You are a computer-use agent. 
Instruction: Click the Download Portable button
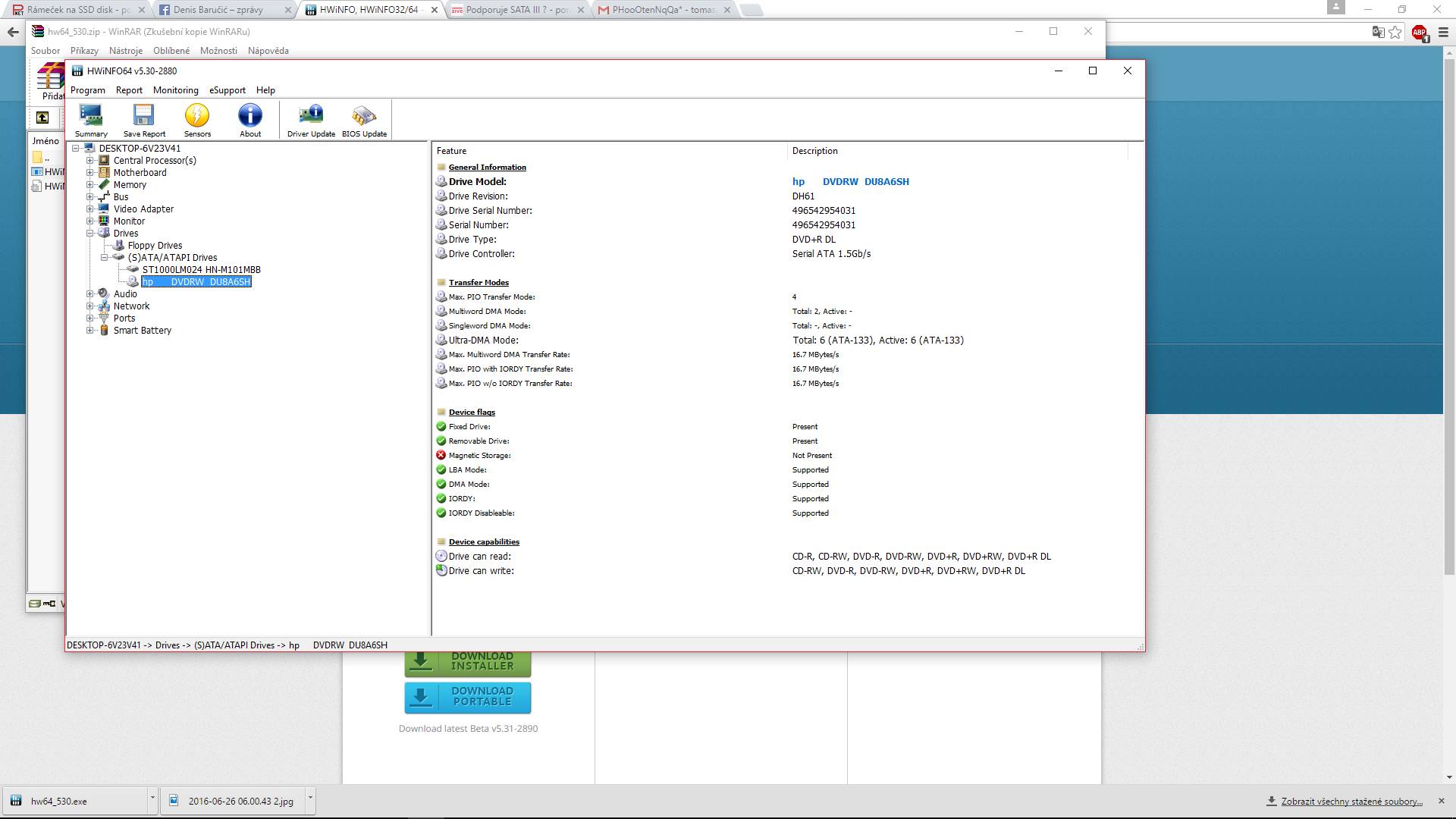pyautogui.click(x=467, y=697)
